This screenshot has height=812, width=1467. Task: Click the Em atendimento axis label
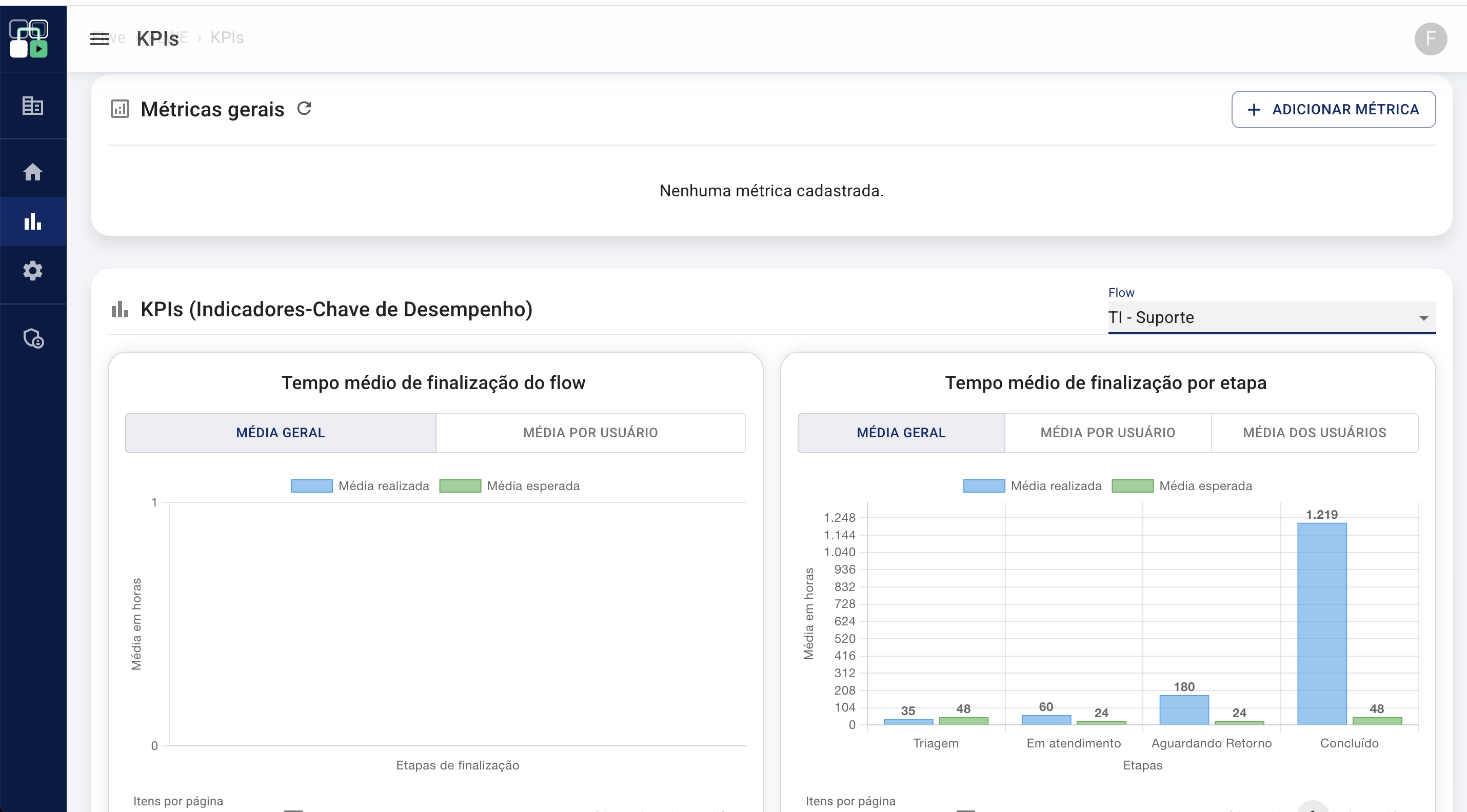point(1074,743)
